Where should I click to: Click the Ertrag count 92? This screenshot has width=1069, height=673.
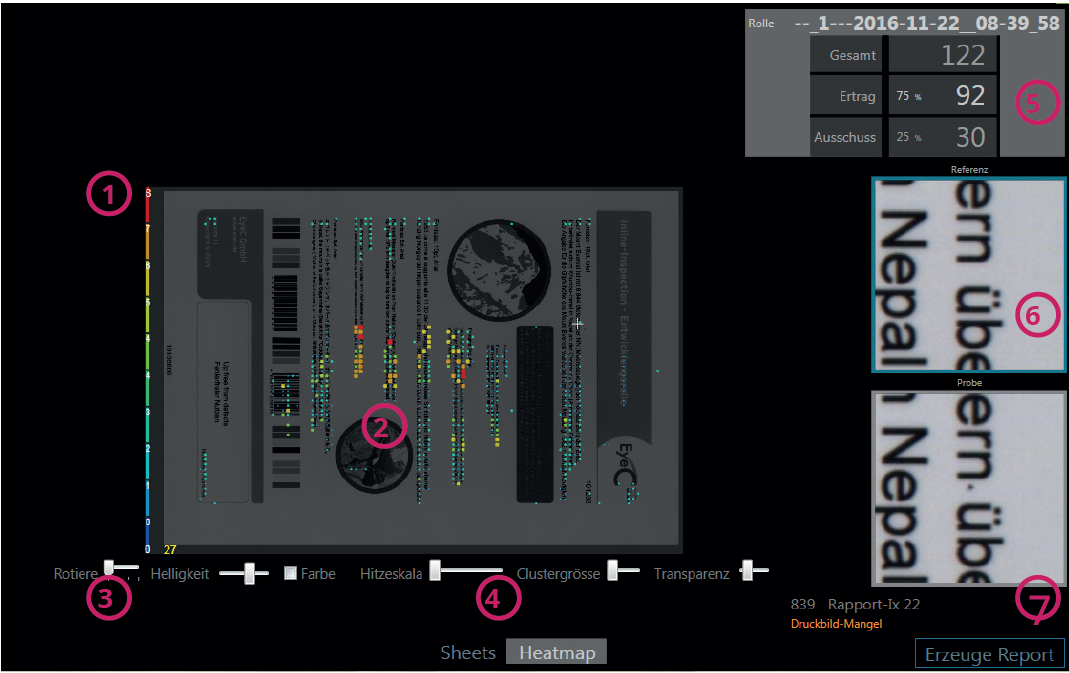click(970, 95)
